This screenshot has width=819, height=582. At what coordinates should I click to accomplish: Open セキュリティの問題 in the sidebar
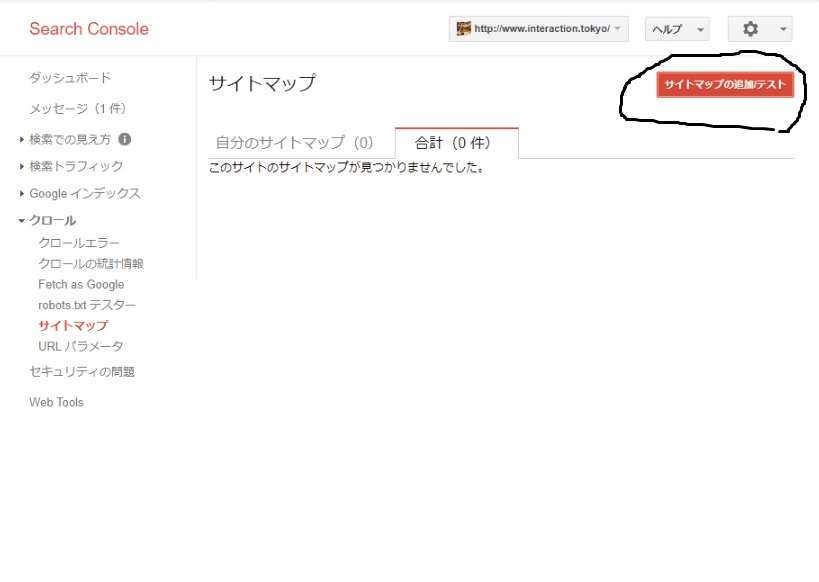82,372
